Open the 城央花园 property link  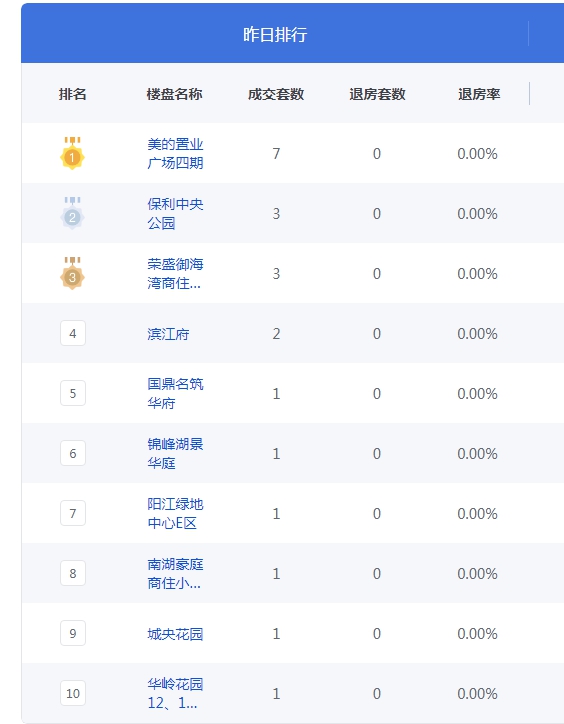[175, 634]
